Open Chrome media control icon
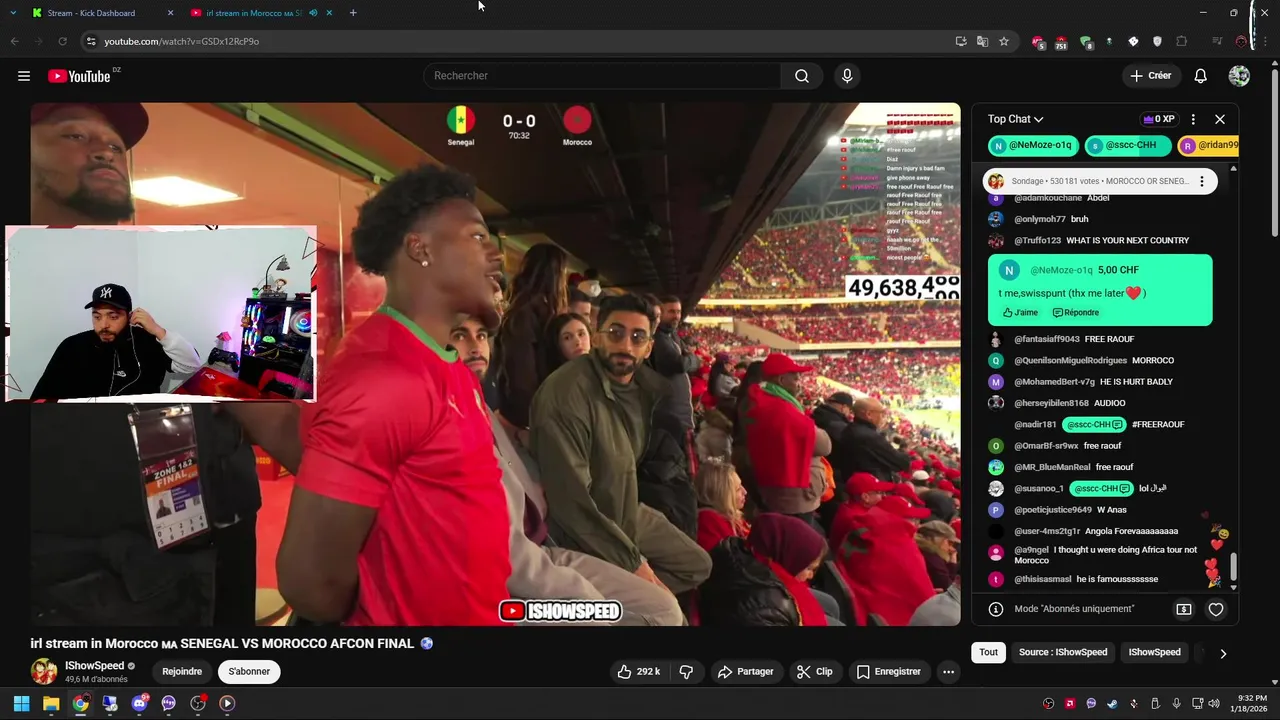This screenshot has width=1280, height=720. [1217, 41]
